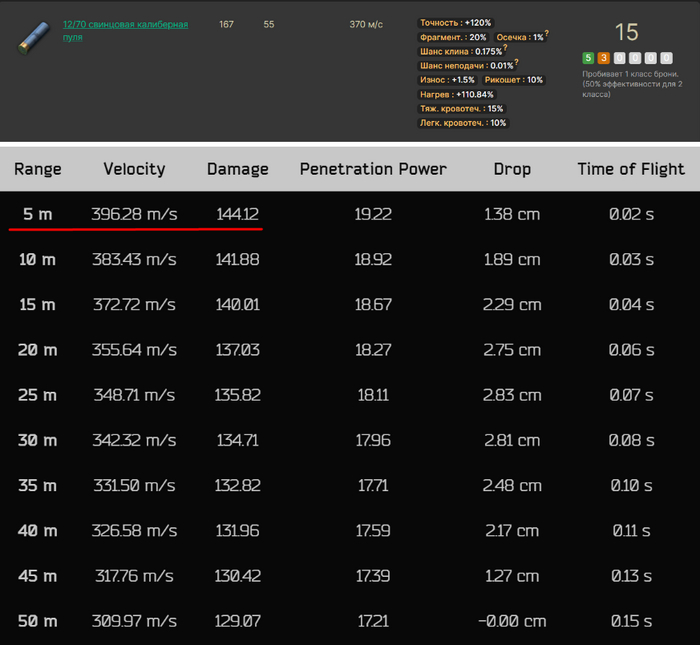Select the Time of Flight column header
Screen dimensions: 700x645
pyautogui.click(x=630, y=169)
